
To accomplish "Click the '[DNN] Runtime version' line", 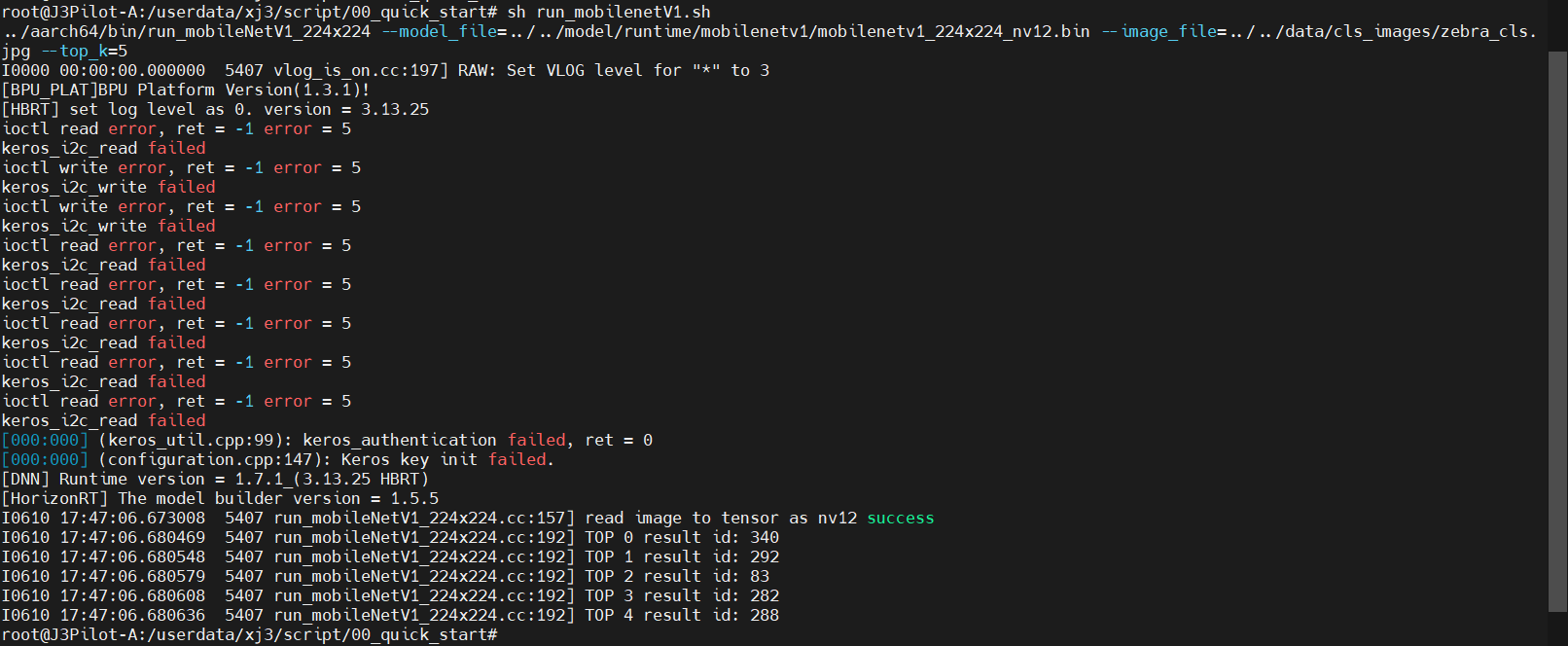I will [x=215, y=479].
